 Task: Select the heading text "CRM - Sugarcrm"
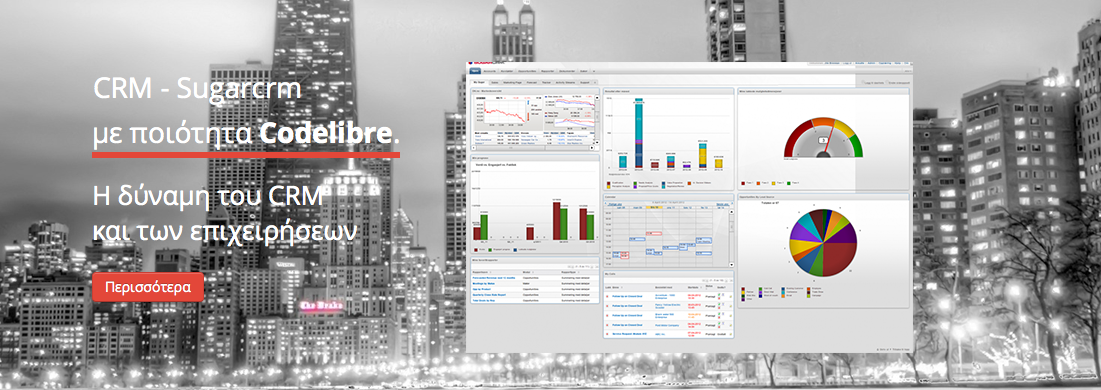pyautogui.click(x=197, y=89)
